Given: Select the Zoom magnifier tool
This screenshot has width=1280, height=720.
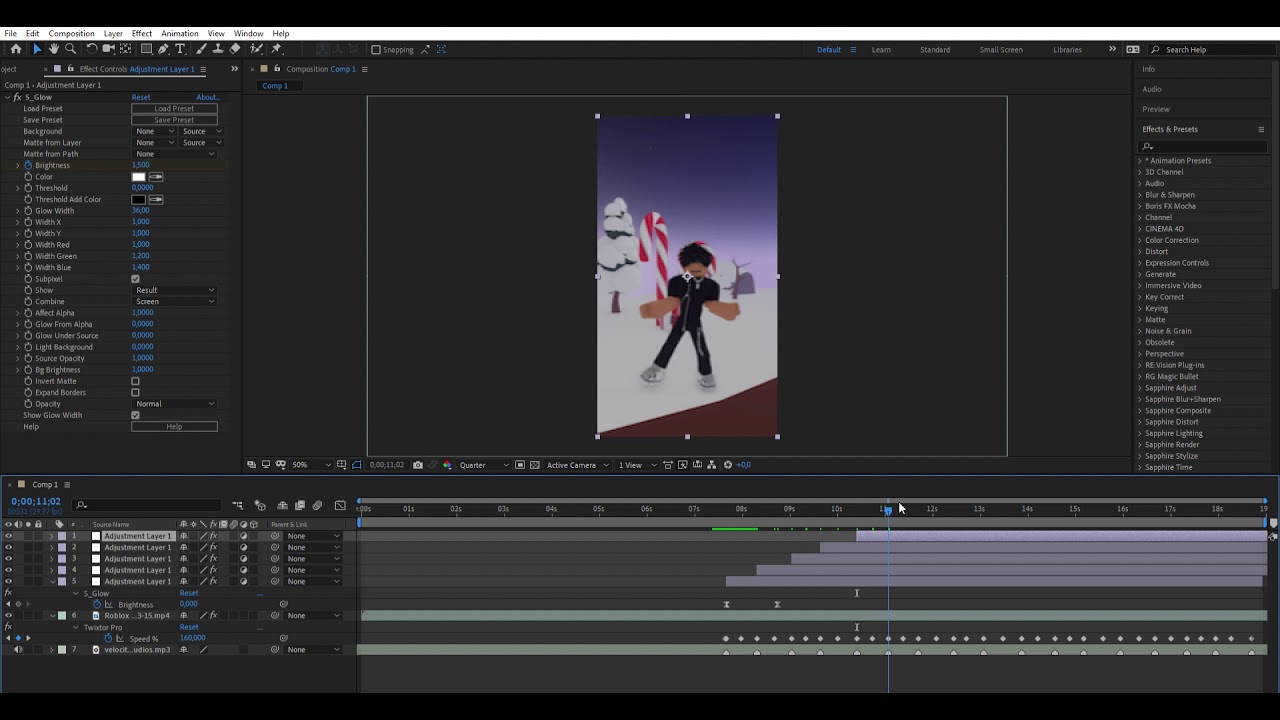Looking at the screenshot, I should tap(70, 49).
